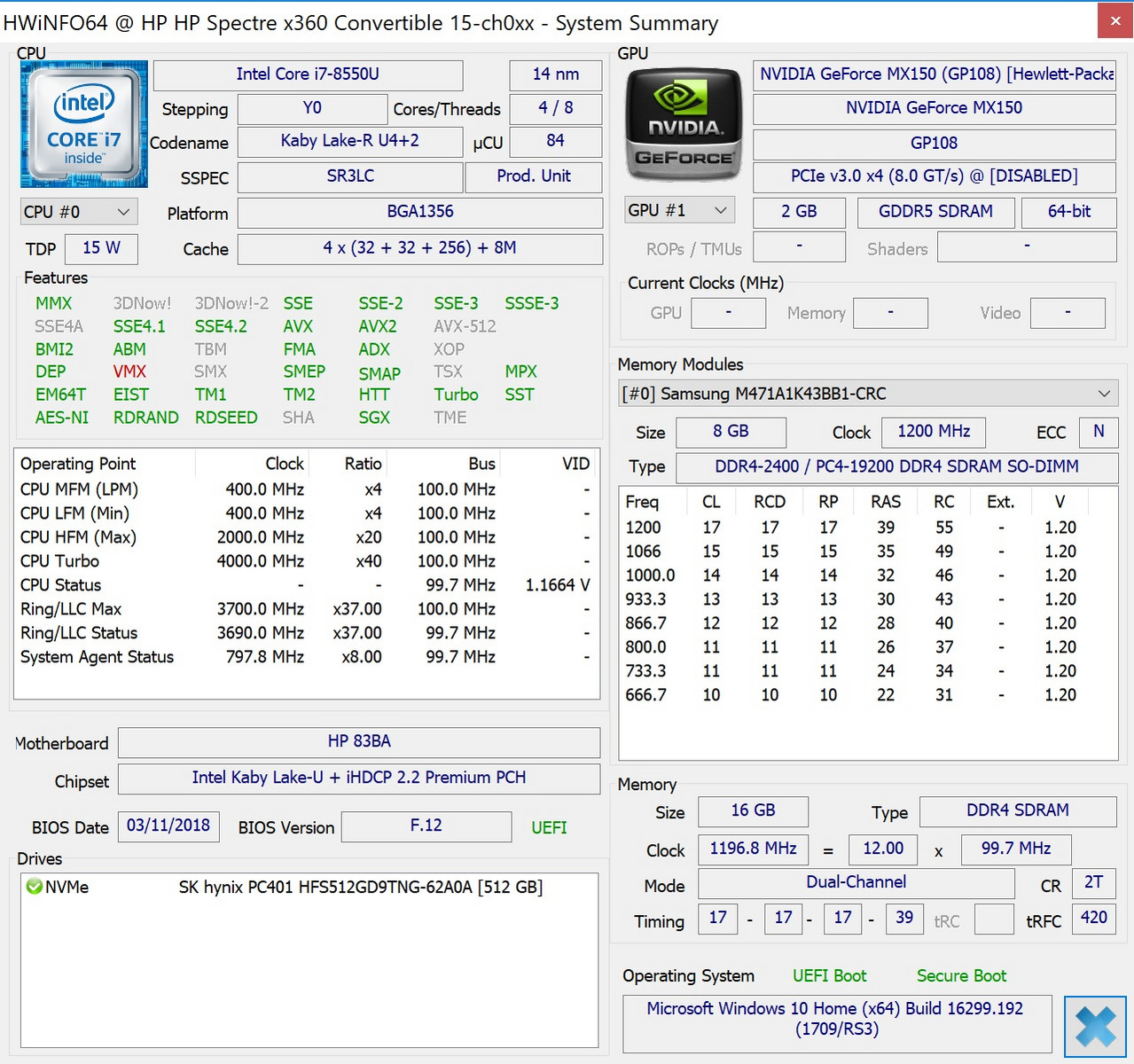The width and height of the screenshot is (1134, 1064).
Task: Click the Microsoft Windows 10 Home OS box
Action: [835, 1020]
